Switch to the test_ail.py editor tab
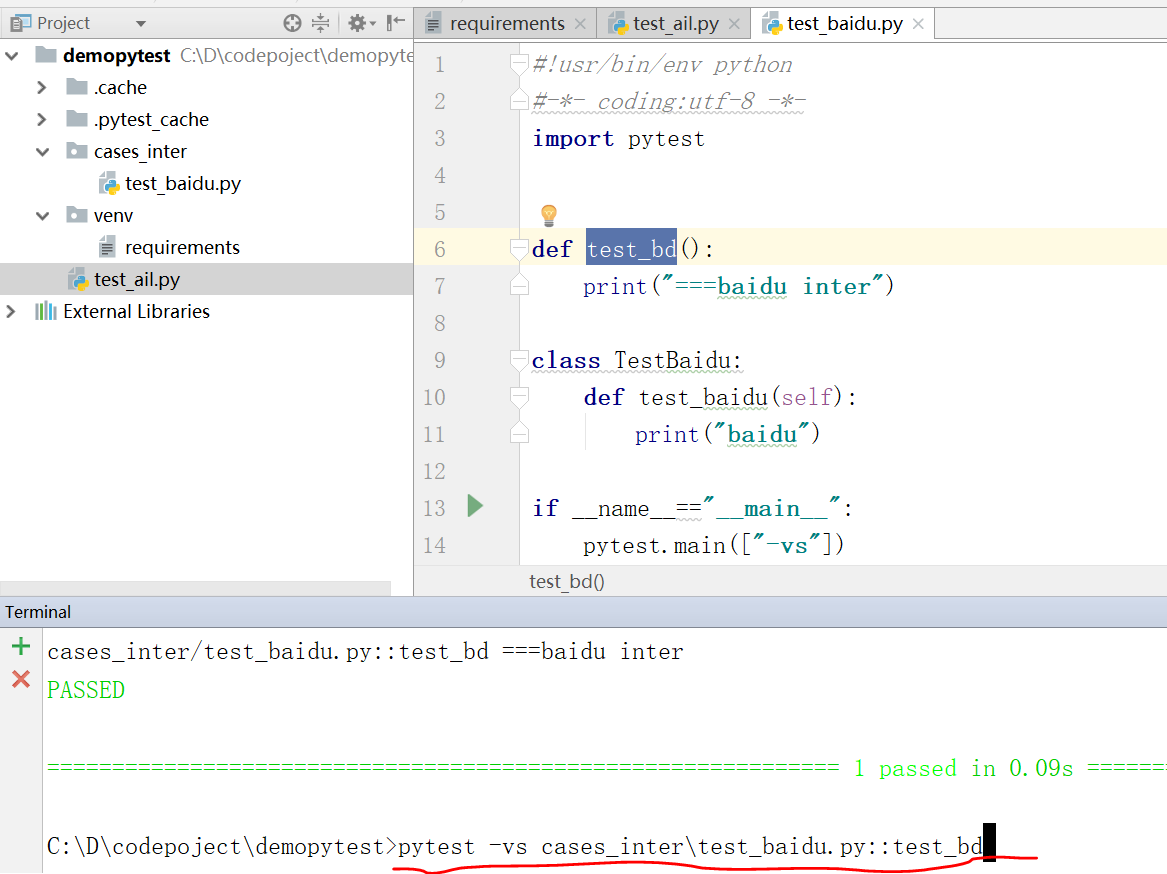 click(x=676, y=24)
